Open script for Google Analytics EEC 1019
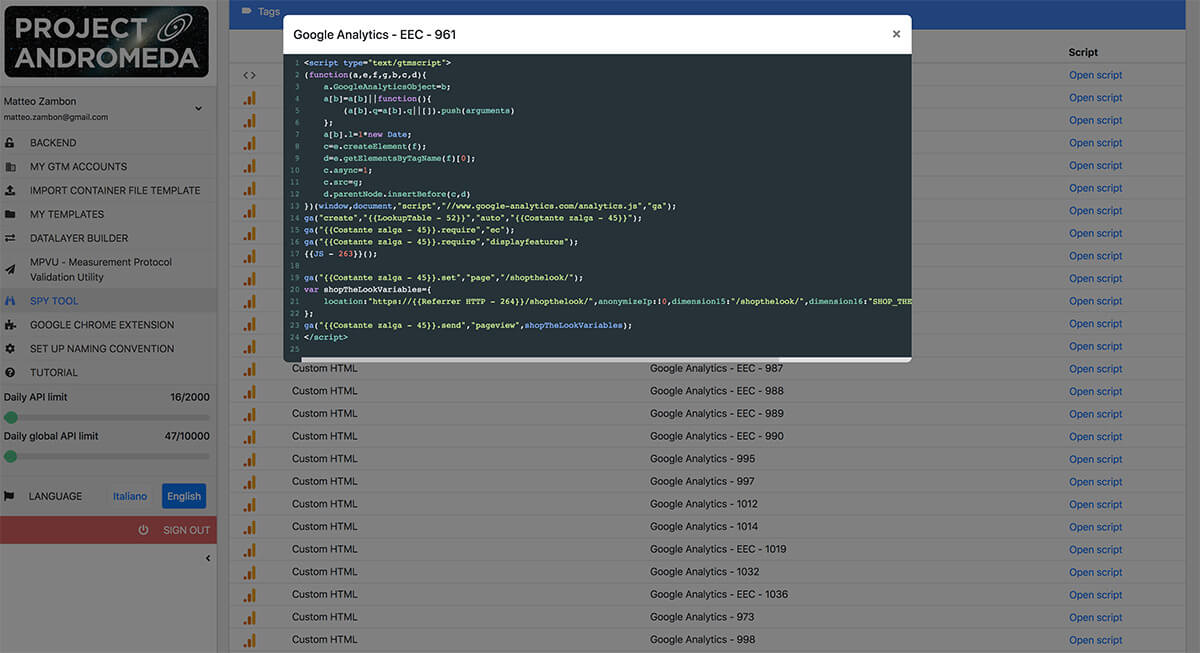This screenshot has height=653, width=1200. point(1096,550)
